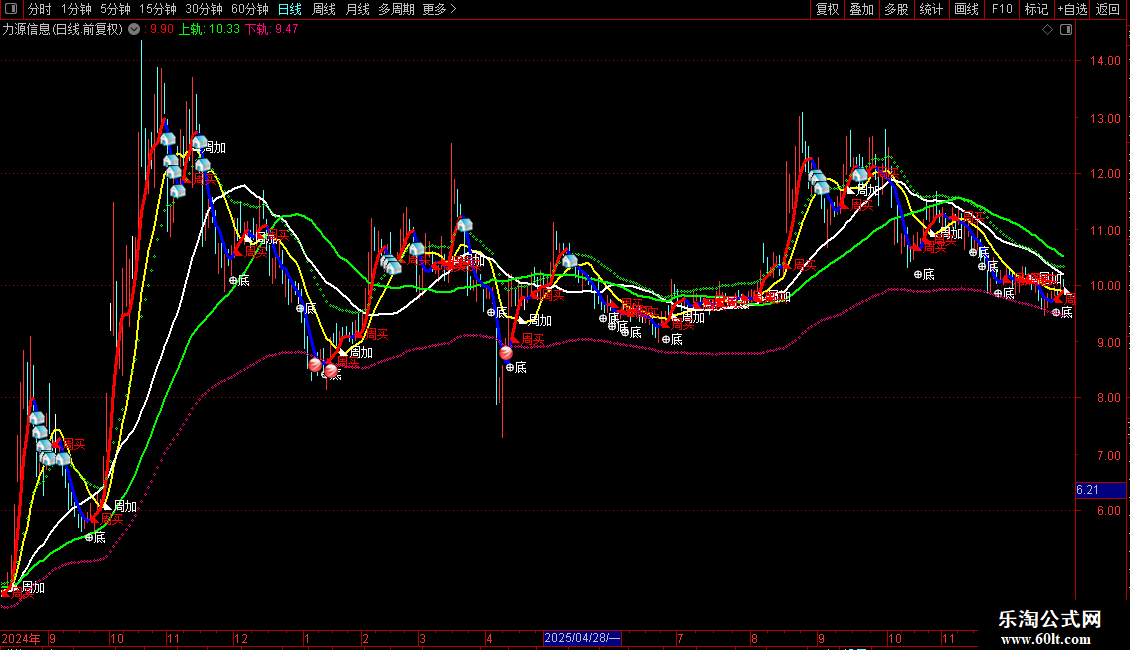
Task: Switch to 5分钟 period
Action: pos(115,9)
